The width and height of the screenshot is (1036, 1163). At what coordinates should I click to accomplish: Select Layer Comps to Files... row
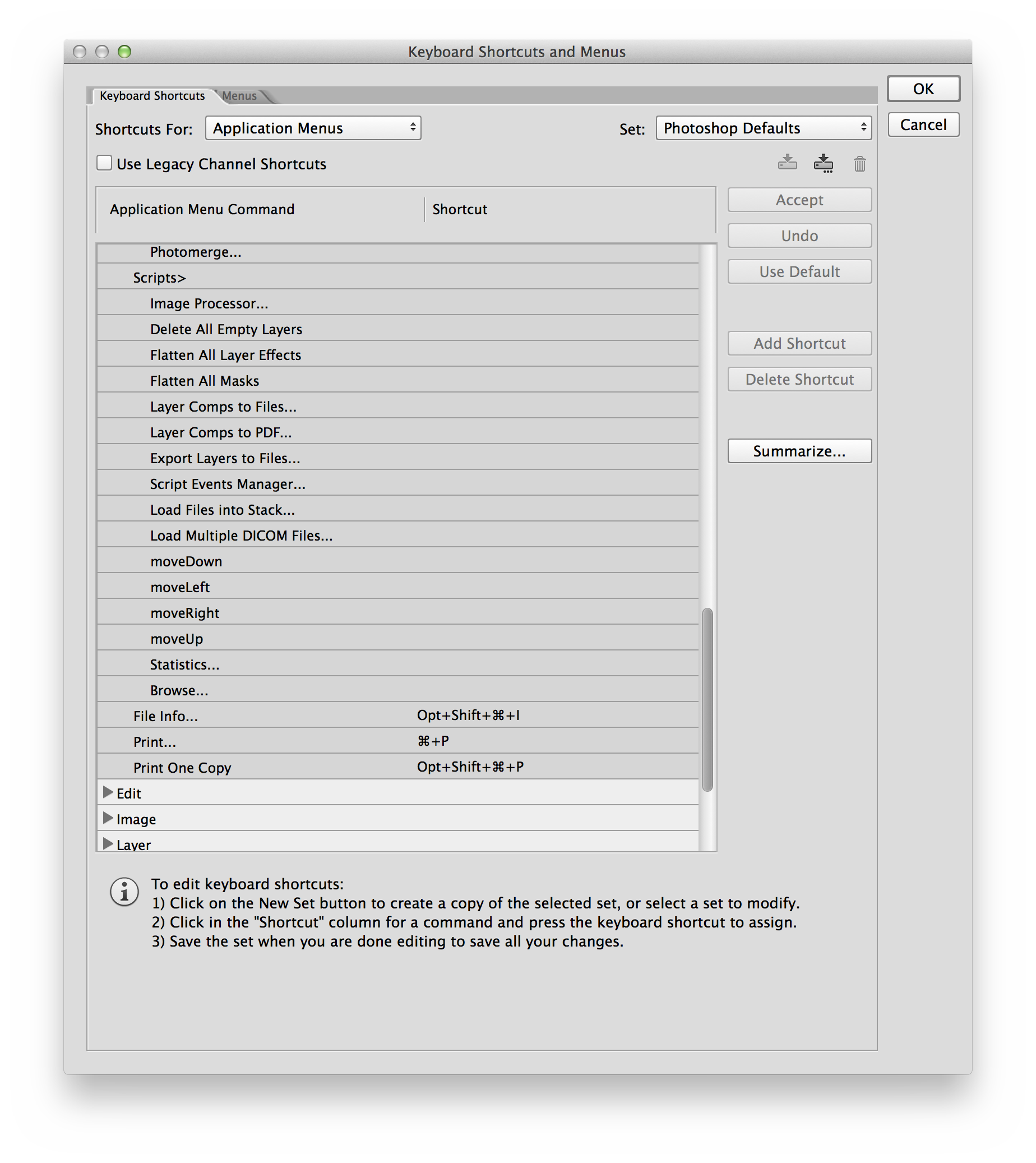[x=398, y=406]
